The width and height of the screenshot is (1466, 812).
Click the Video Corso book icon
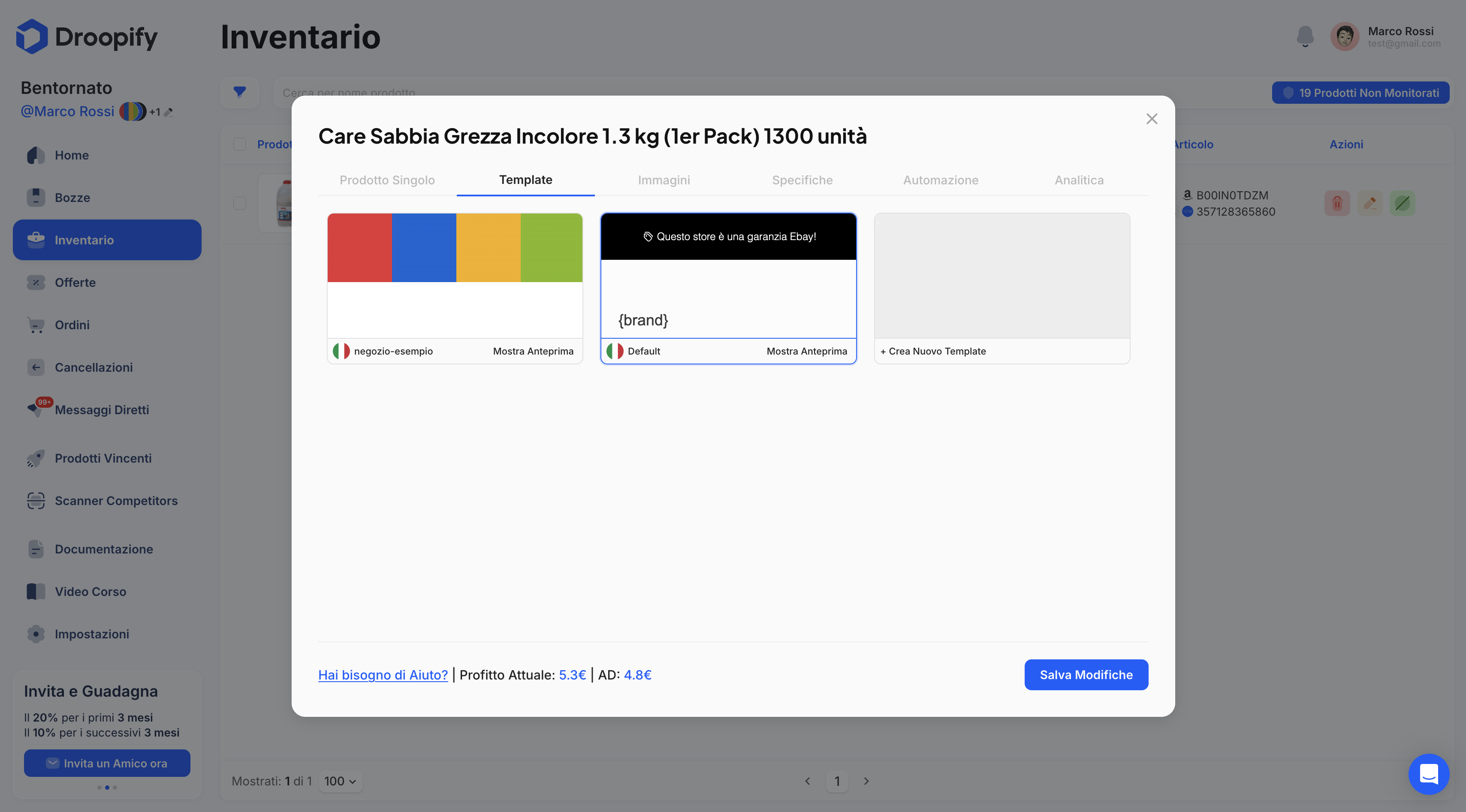click(36, 591)
